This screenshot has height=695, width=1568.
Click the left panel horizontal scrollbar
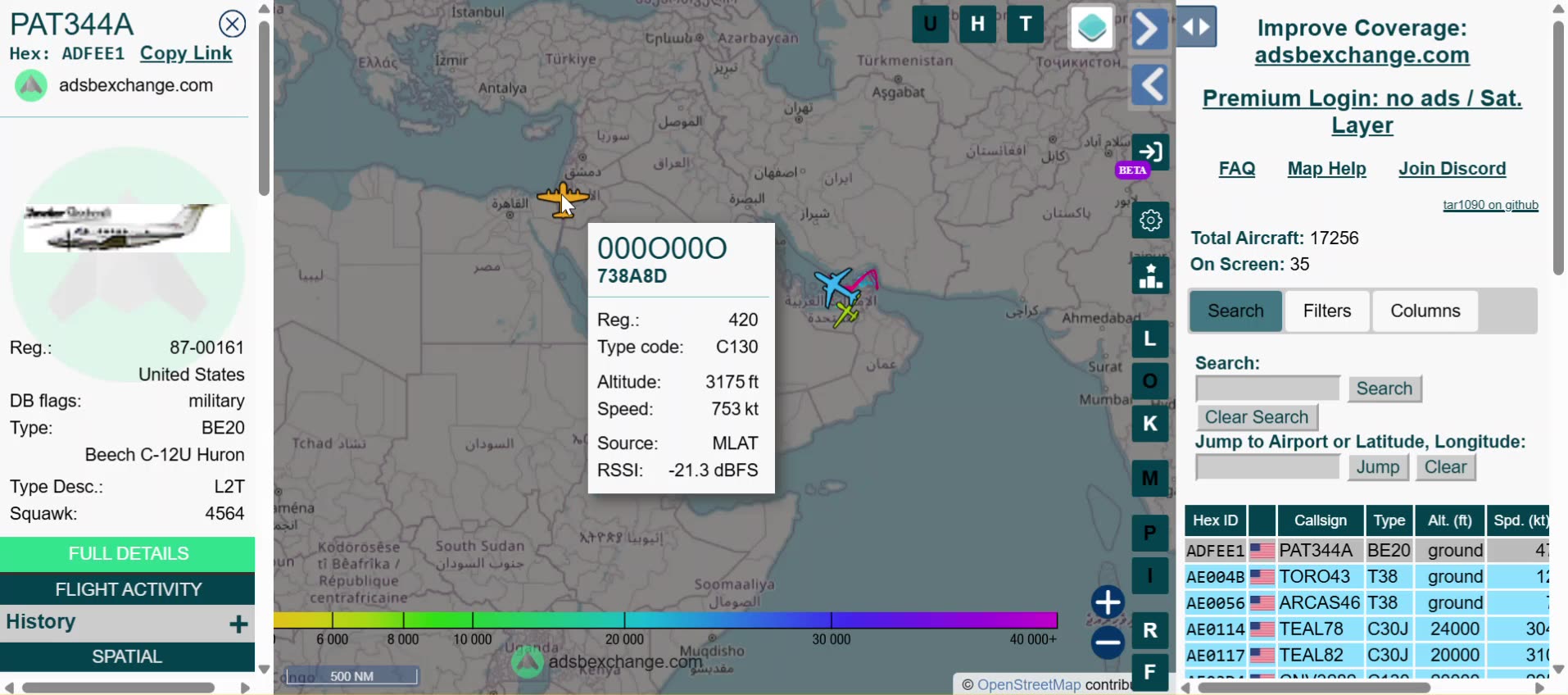click(119, 688)
